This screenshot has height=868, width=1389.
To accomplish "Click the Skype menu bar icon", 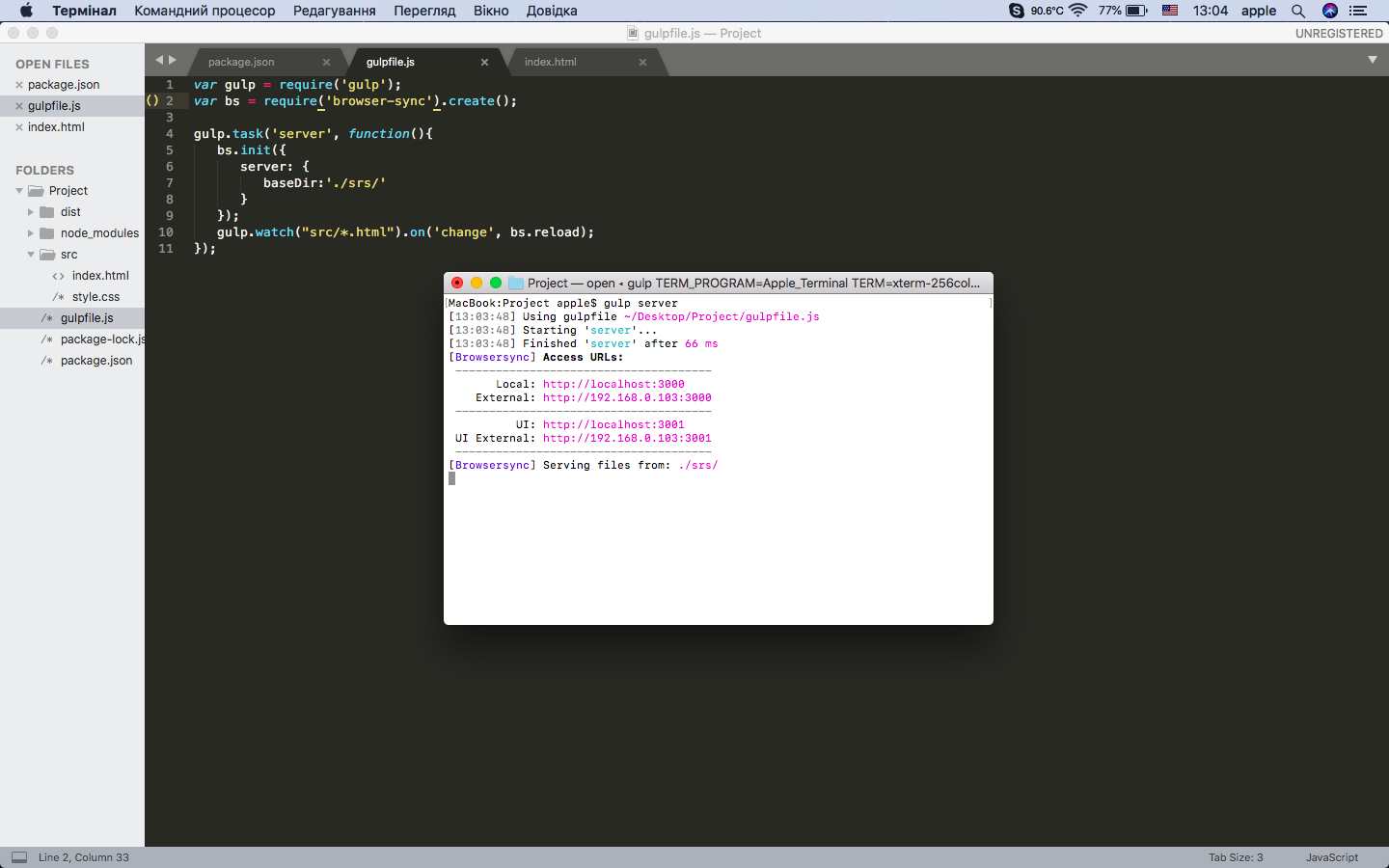I will pos(1017,11).
